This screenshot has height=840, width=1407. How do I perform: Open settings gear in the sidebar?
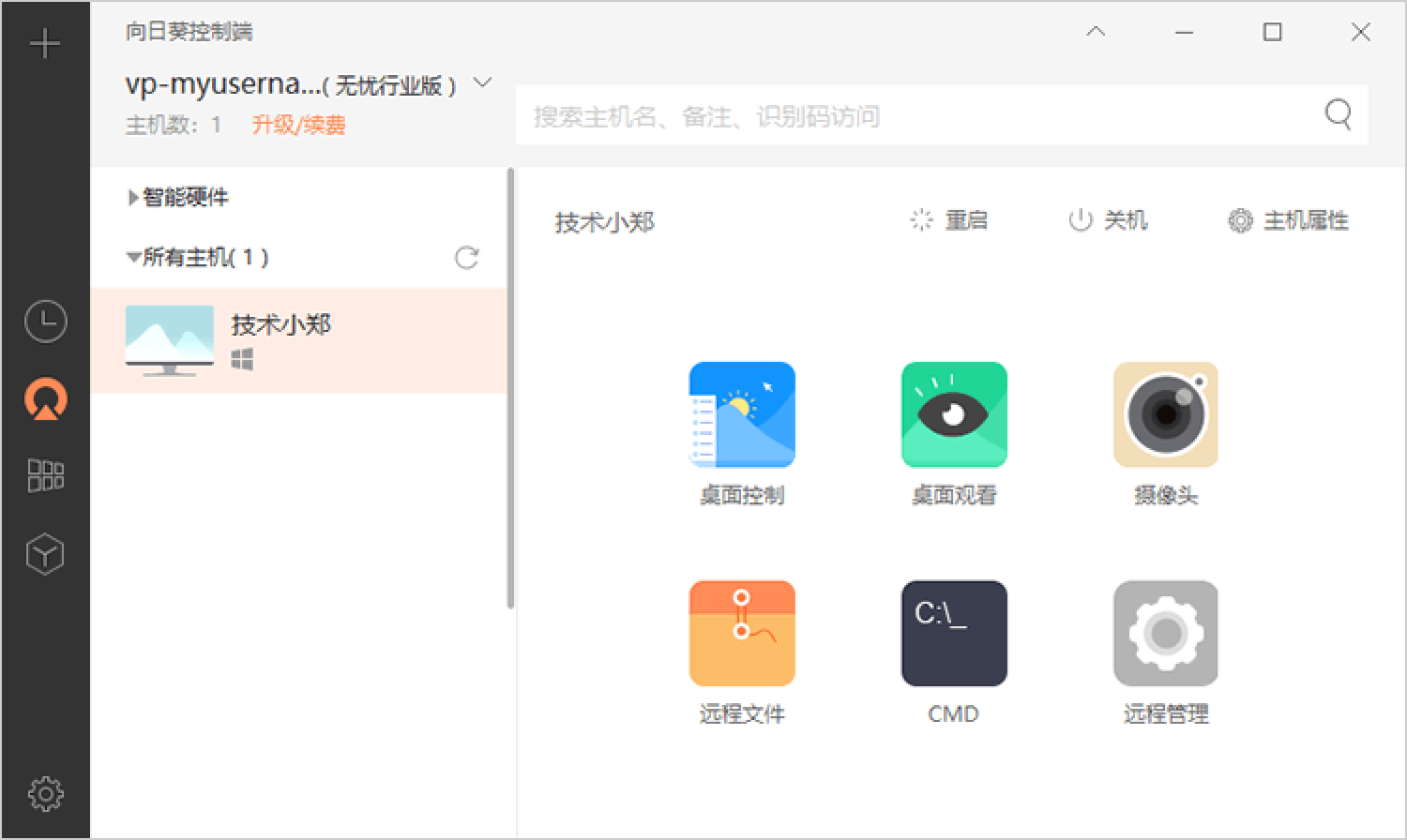[x=45, y=793]
